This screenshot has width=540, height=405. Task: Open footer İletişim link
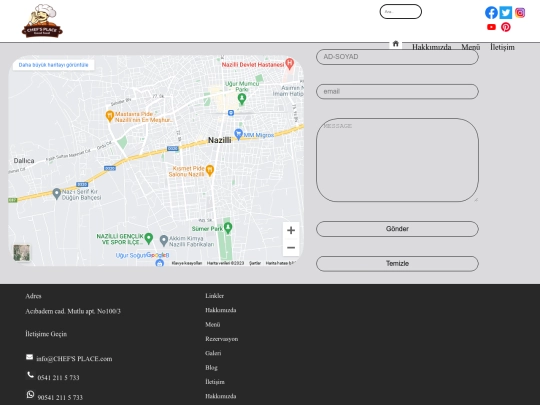click(215, 382)
